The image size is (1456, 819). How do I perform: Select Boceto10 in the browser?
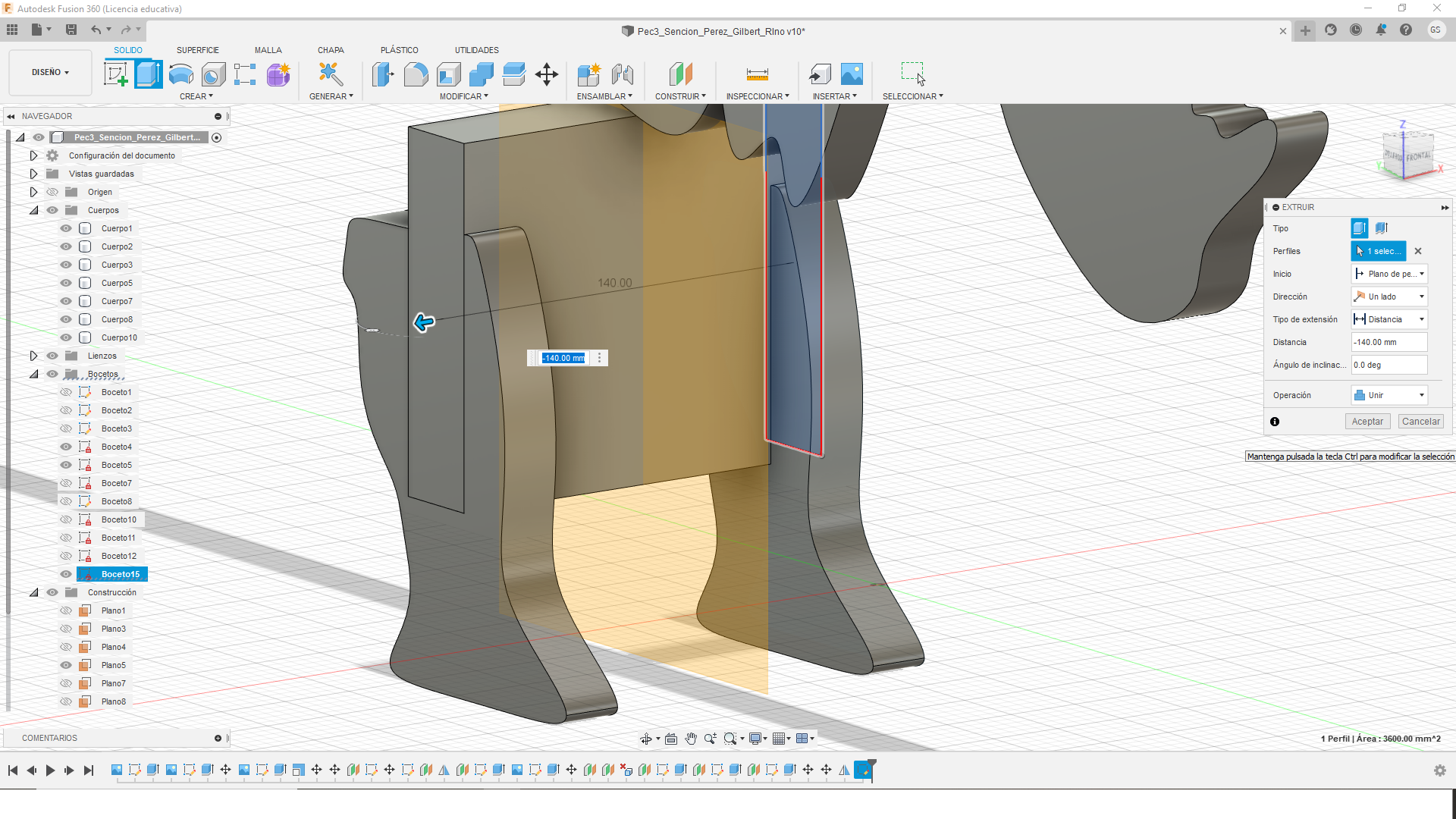pyautogui.click(x=119, y=519)
